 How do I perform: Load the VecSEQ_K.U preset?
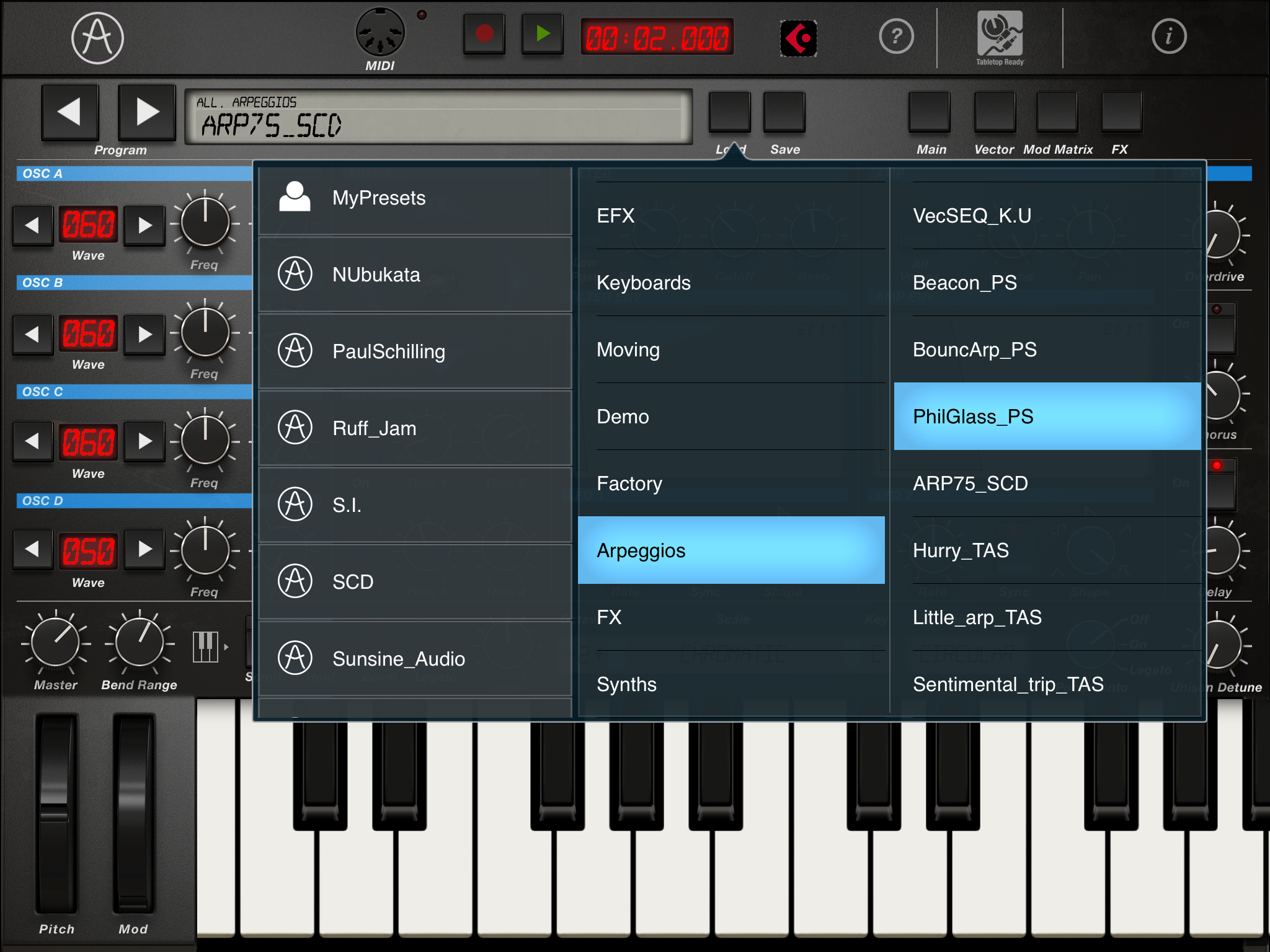coord(1048,216)
